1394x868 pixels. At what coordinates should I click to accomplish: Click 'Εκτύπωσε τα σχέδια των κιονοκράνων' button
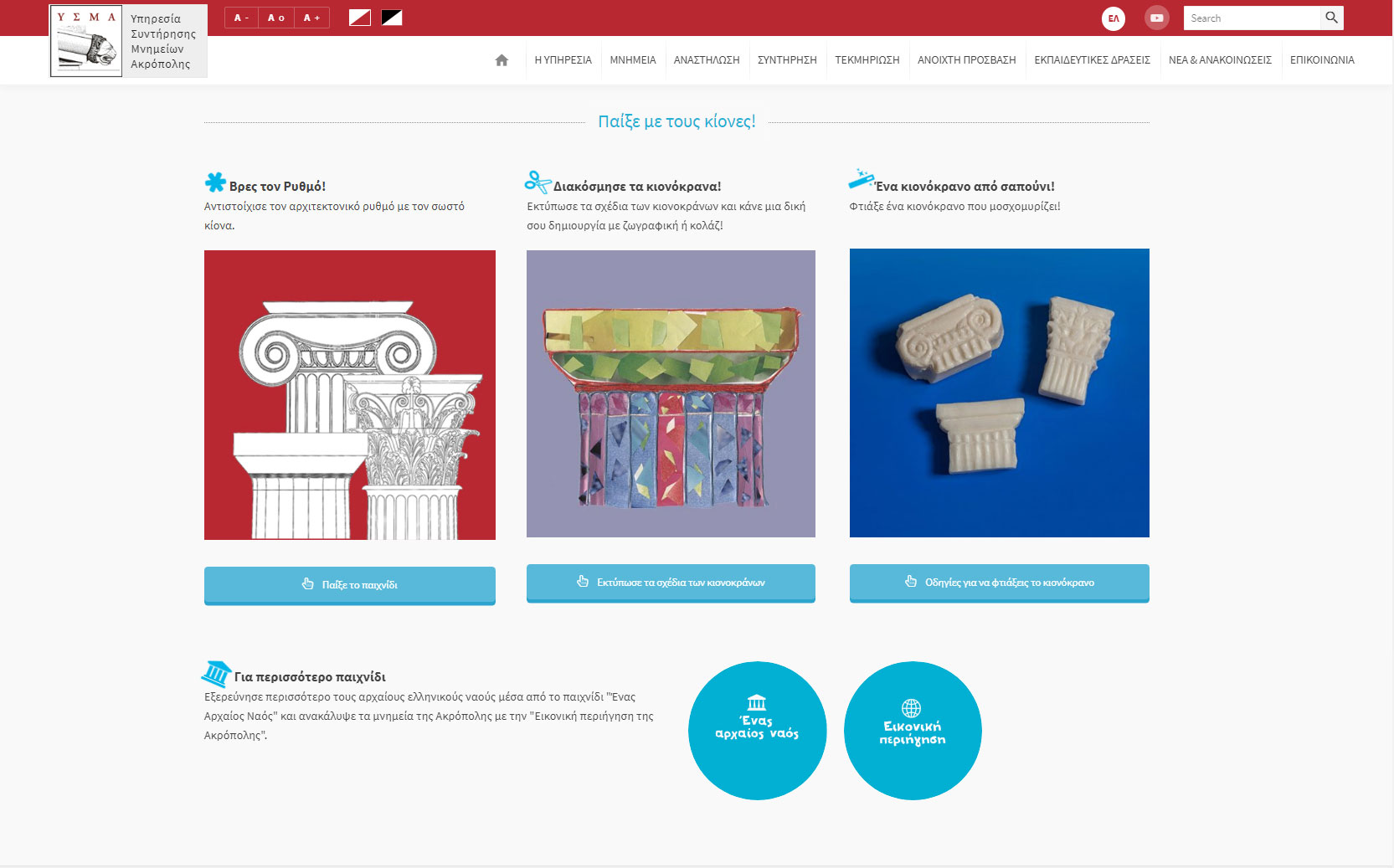(x=671, y=583)
